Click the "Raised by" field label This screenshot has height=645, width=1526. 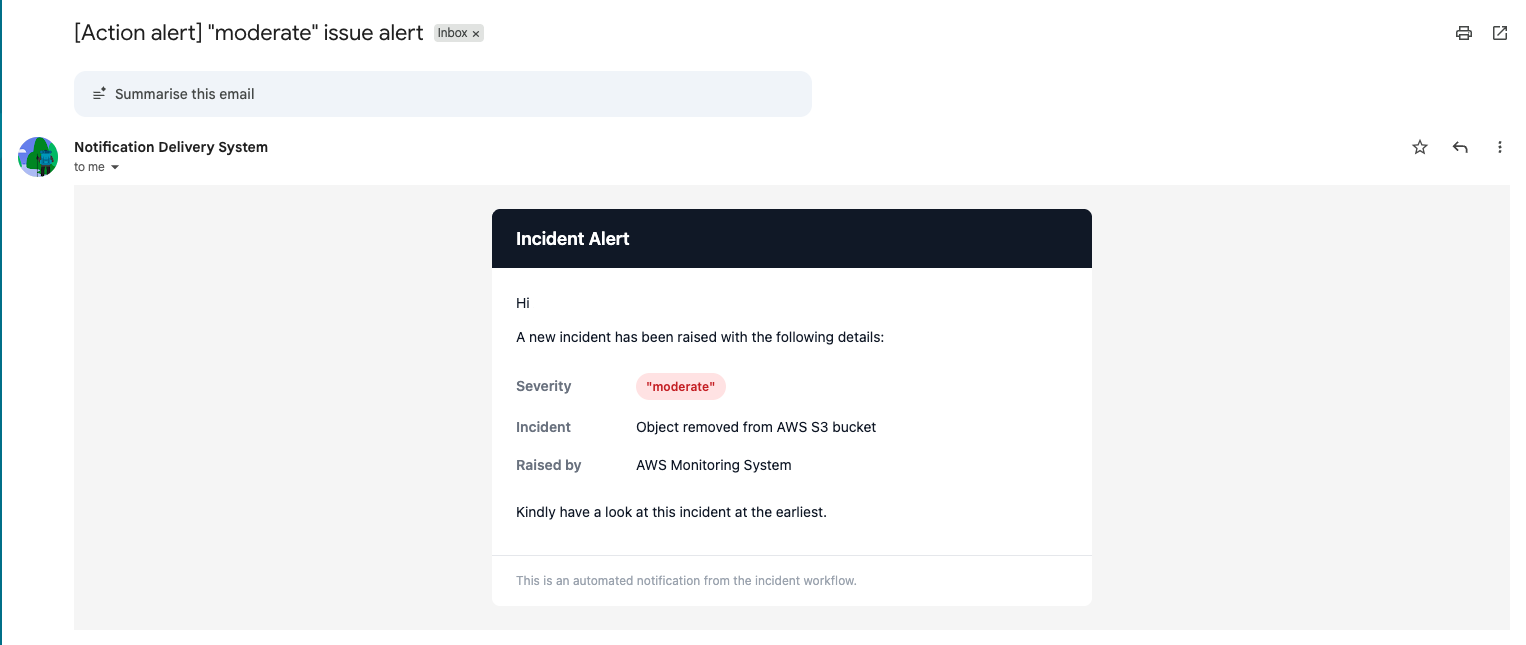(x=548, y=465)
